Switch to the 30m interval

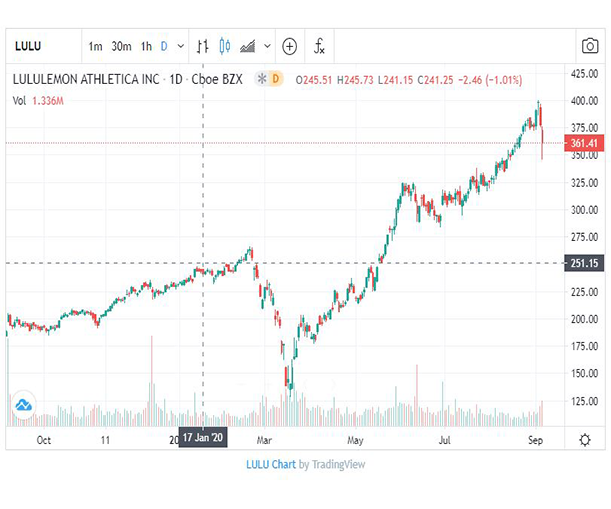[121, 46]
